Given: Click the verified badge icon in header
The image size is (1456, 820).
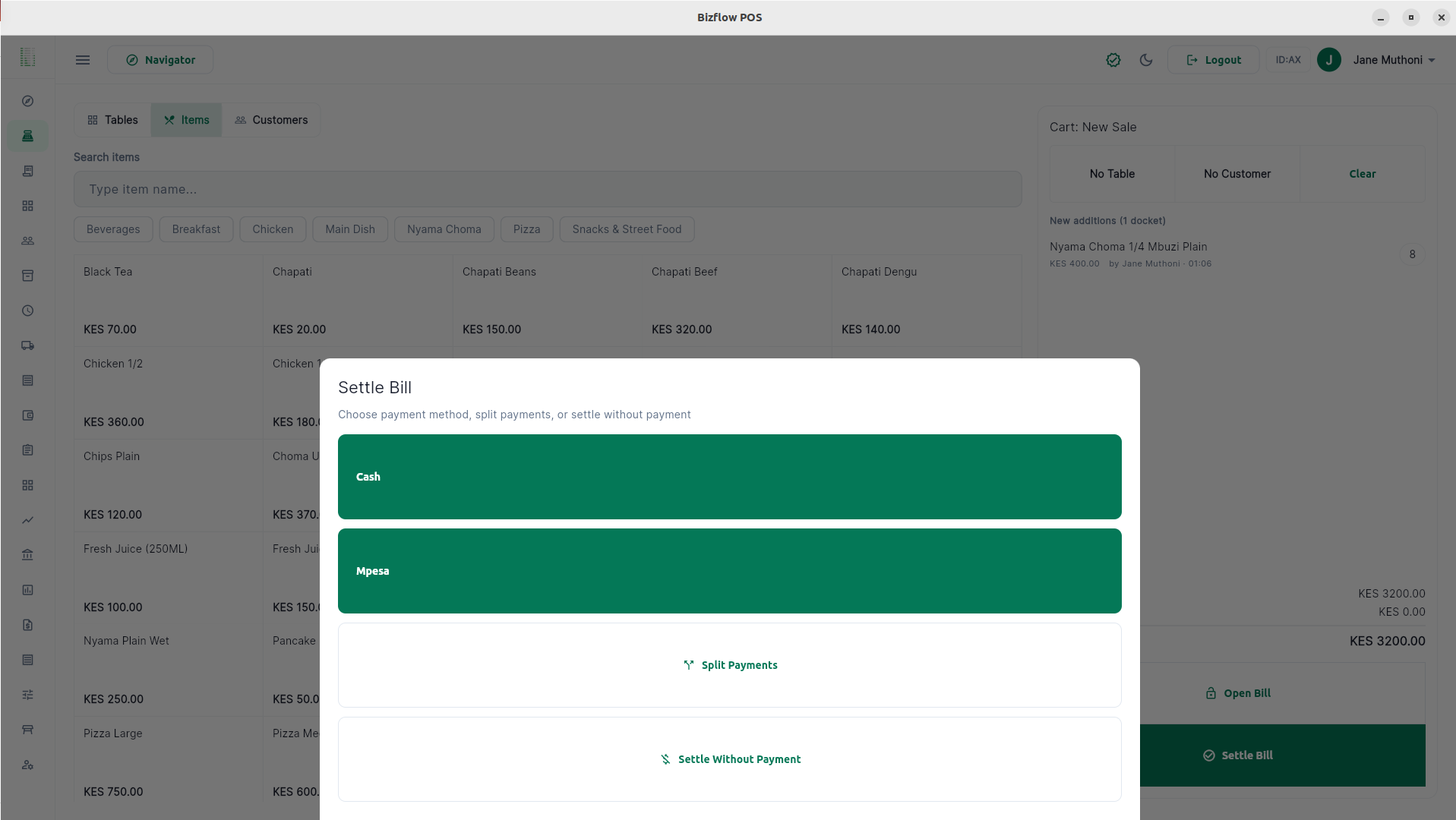Looking at the screenshot, I should pyautogui.click(x=1113, y=60).
